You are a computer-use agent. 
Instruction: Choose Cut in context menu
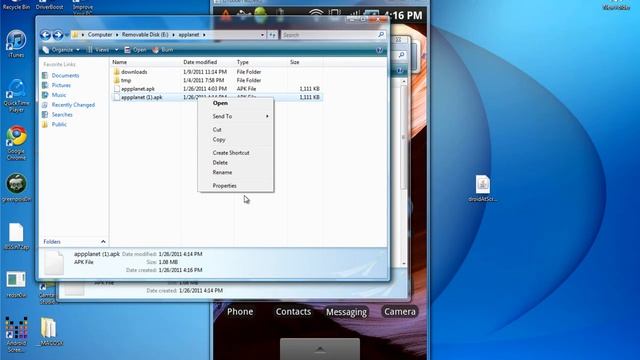[236, 129]
